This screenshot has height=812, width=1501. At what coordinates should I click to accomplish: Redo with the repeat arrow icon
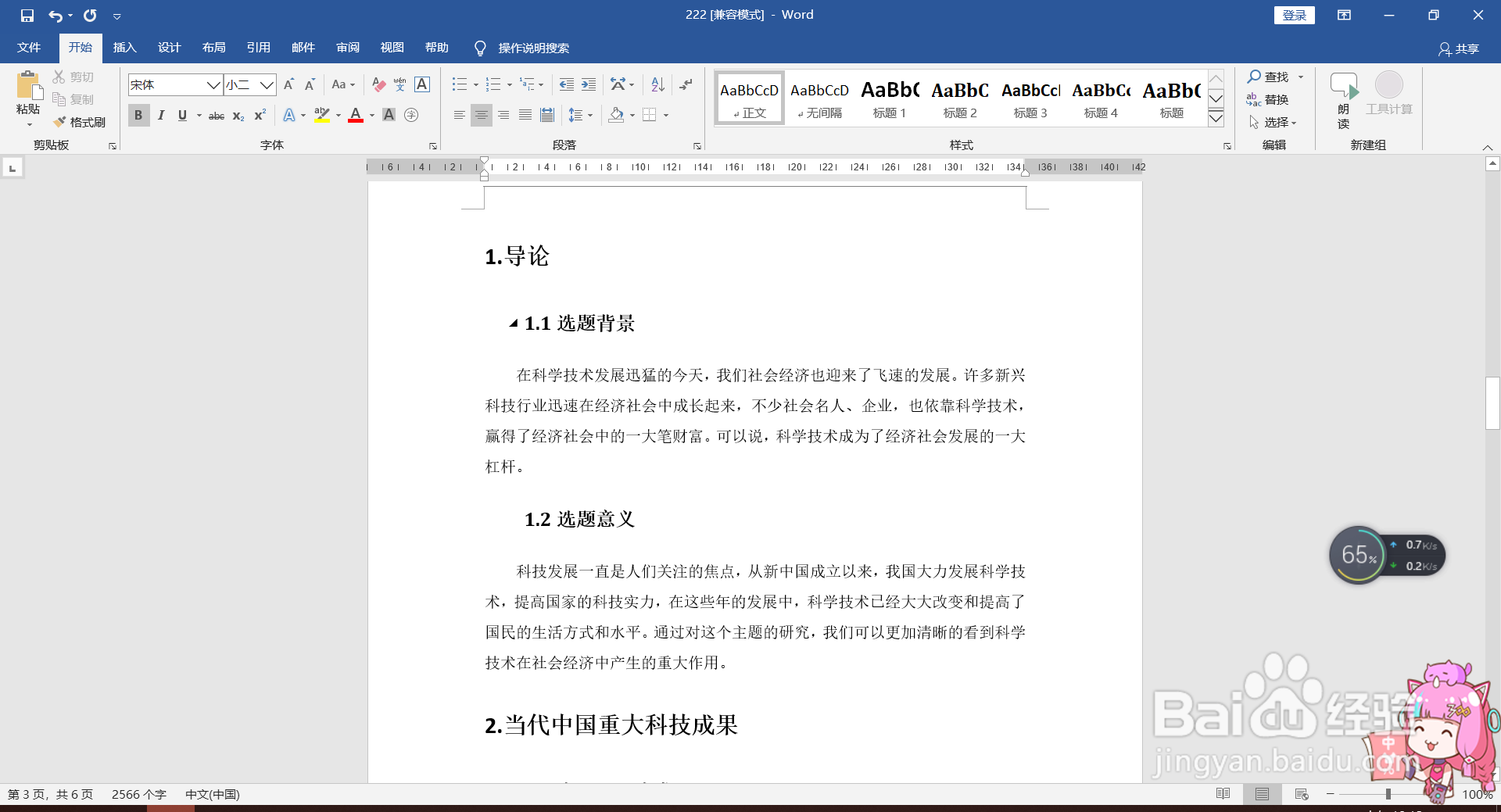click(x=90, y=16)
